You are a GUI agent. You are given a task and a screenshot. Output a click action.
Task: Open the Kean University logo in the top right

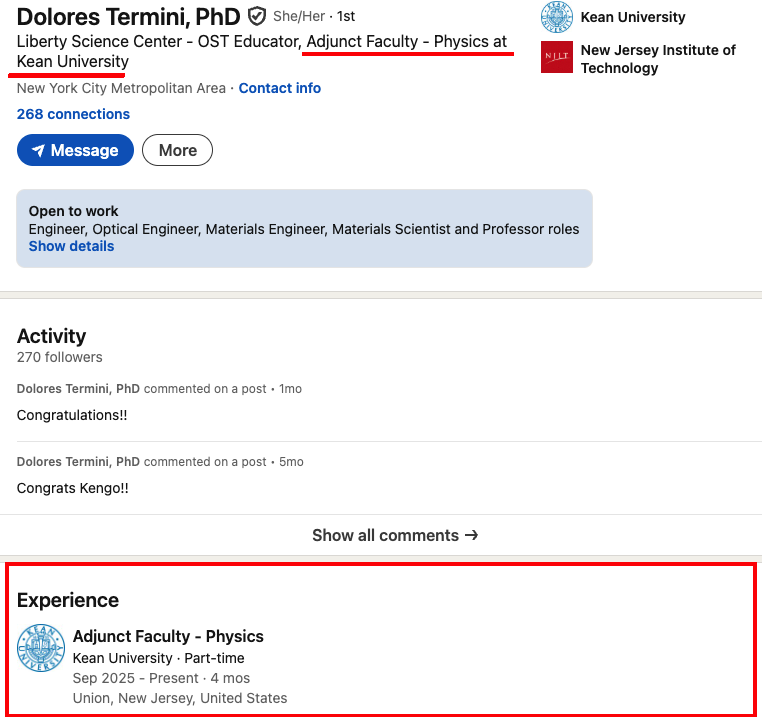coord(556,17)
